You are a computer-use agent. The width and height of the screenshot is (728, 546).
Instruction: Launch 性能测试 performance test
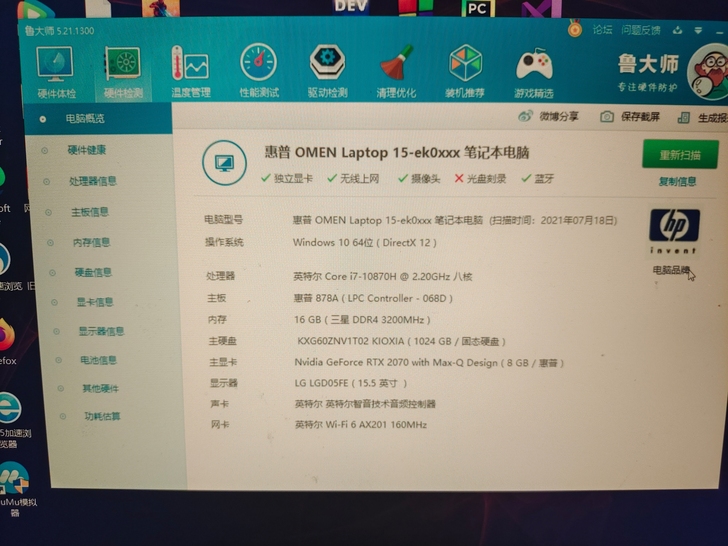pos(259,71)
